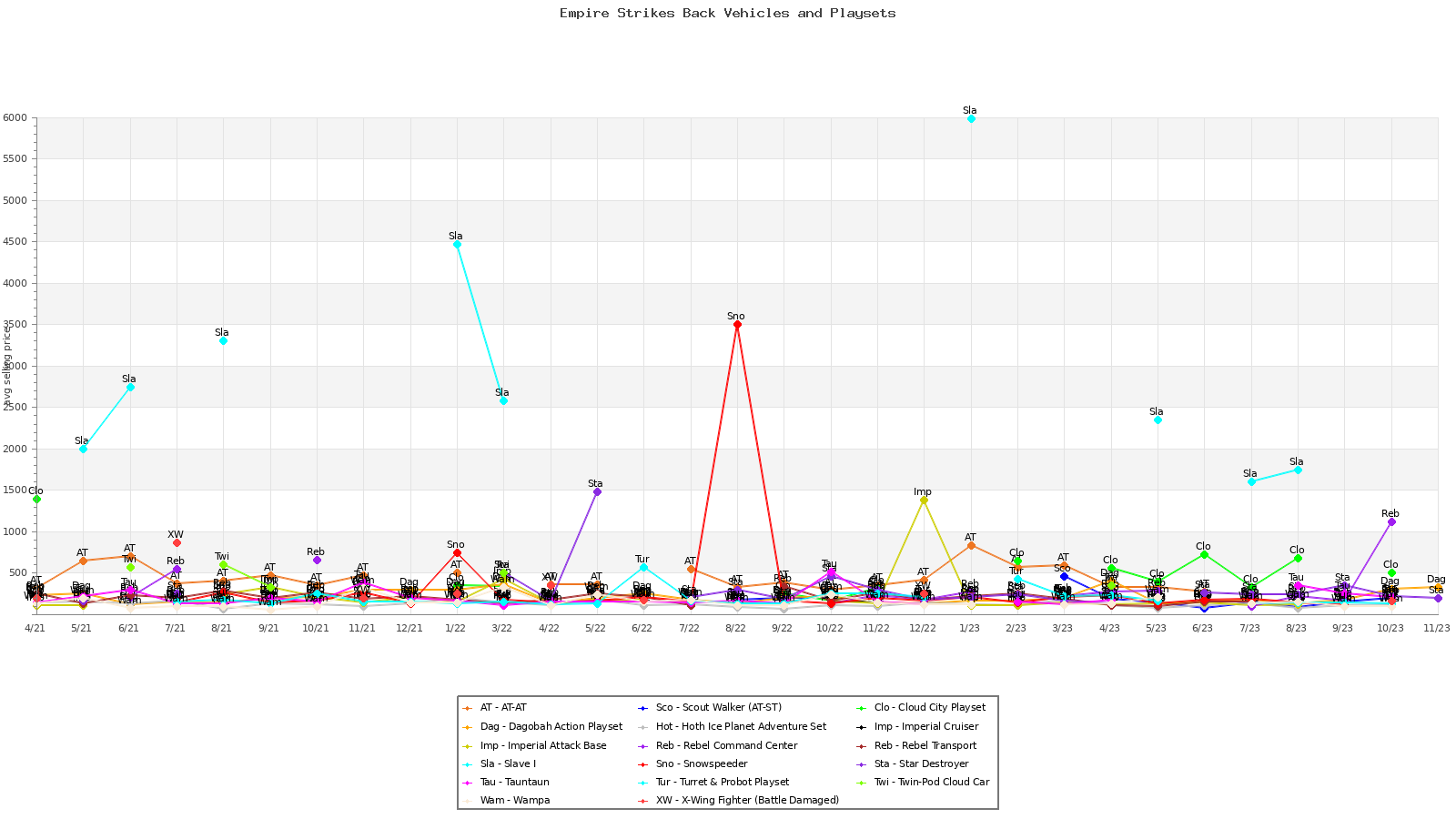The width and height of the screenshot is (1456, 819).
Task: Select the Sta data point at 5/22
Action: click(x=597, y=491)
